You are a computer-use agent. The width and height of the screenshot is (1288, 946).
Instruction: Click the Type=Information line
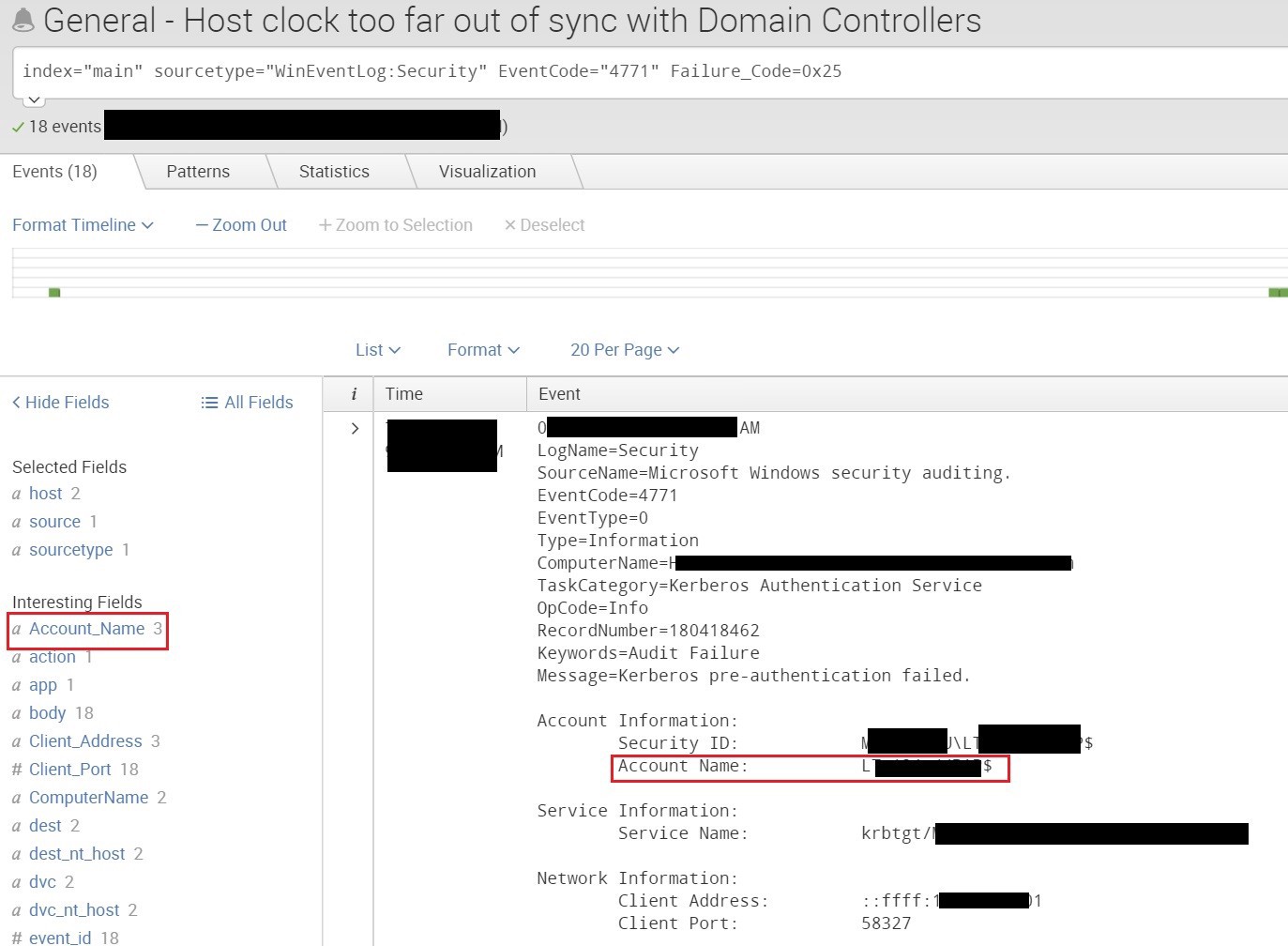click(617, 541)
